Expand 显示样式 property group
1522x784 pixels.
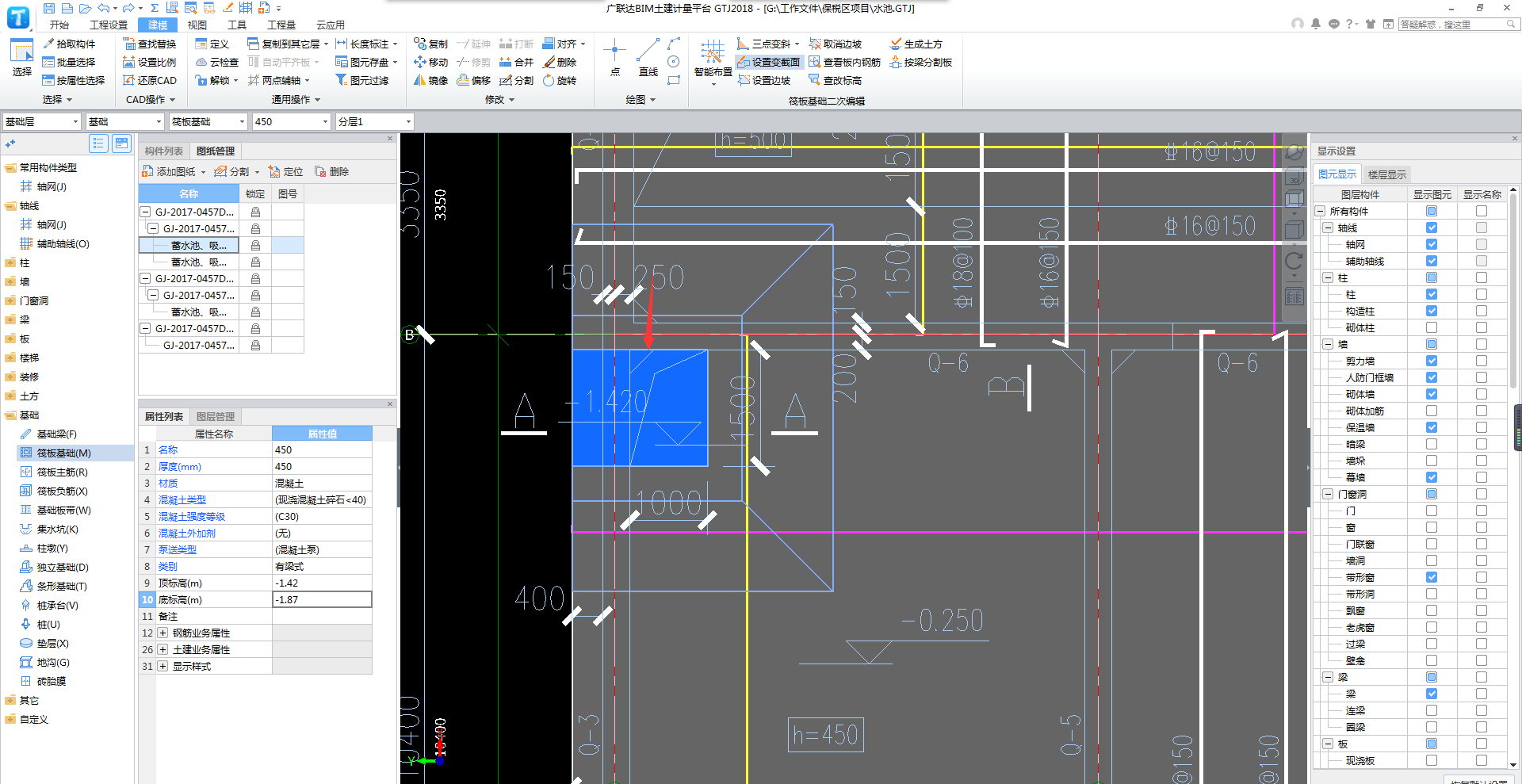[163, 666]
